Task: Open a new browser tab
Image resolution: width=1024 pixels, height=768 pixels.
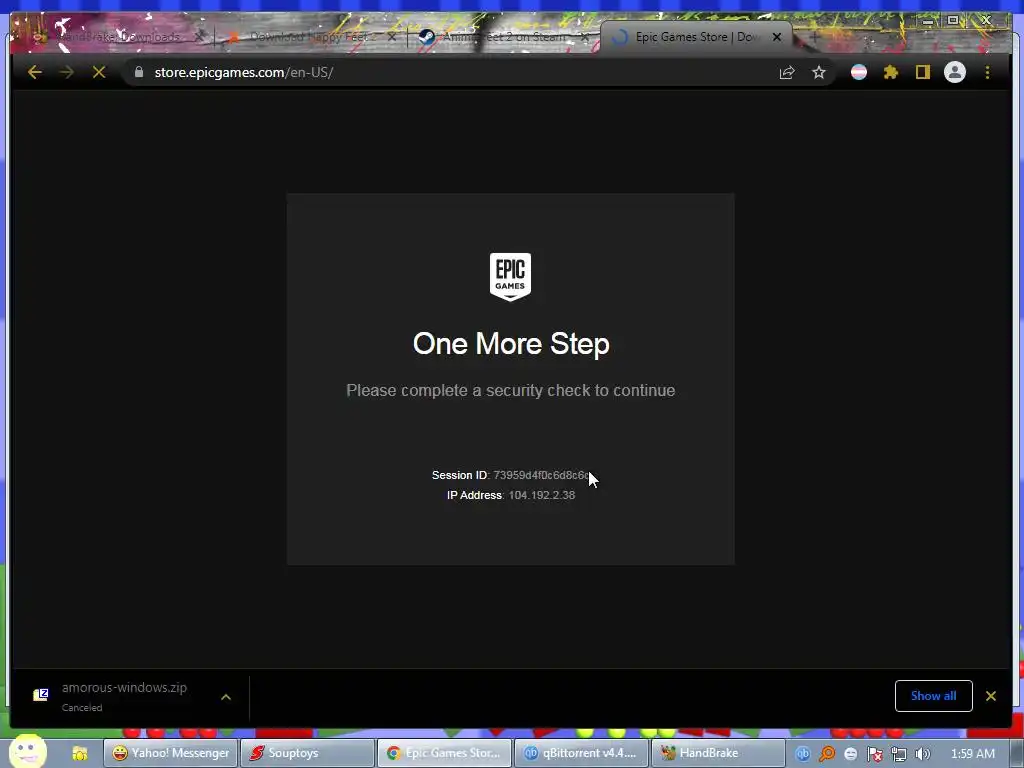Action: tap(814, 37)
